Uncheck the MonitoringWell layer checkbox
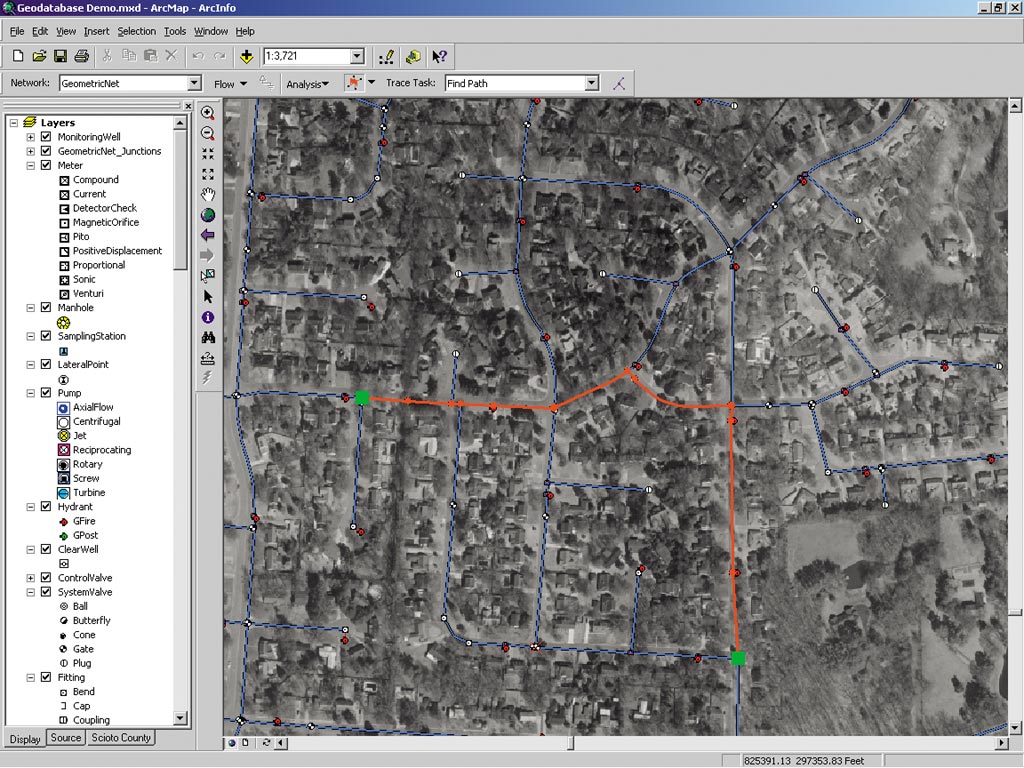The width and height of the screenshot is (1024, 768). click(46, 136)
